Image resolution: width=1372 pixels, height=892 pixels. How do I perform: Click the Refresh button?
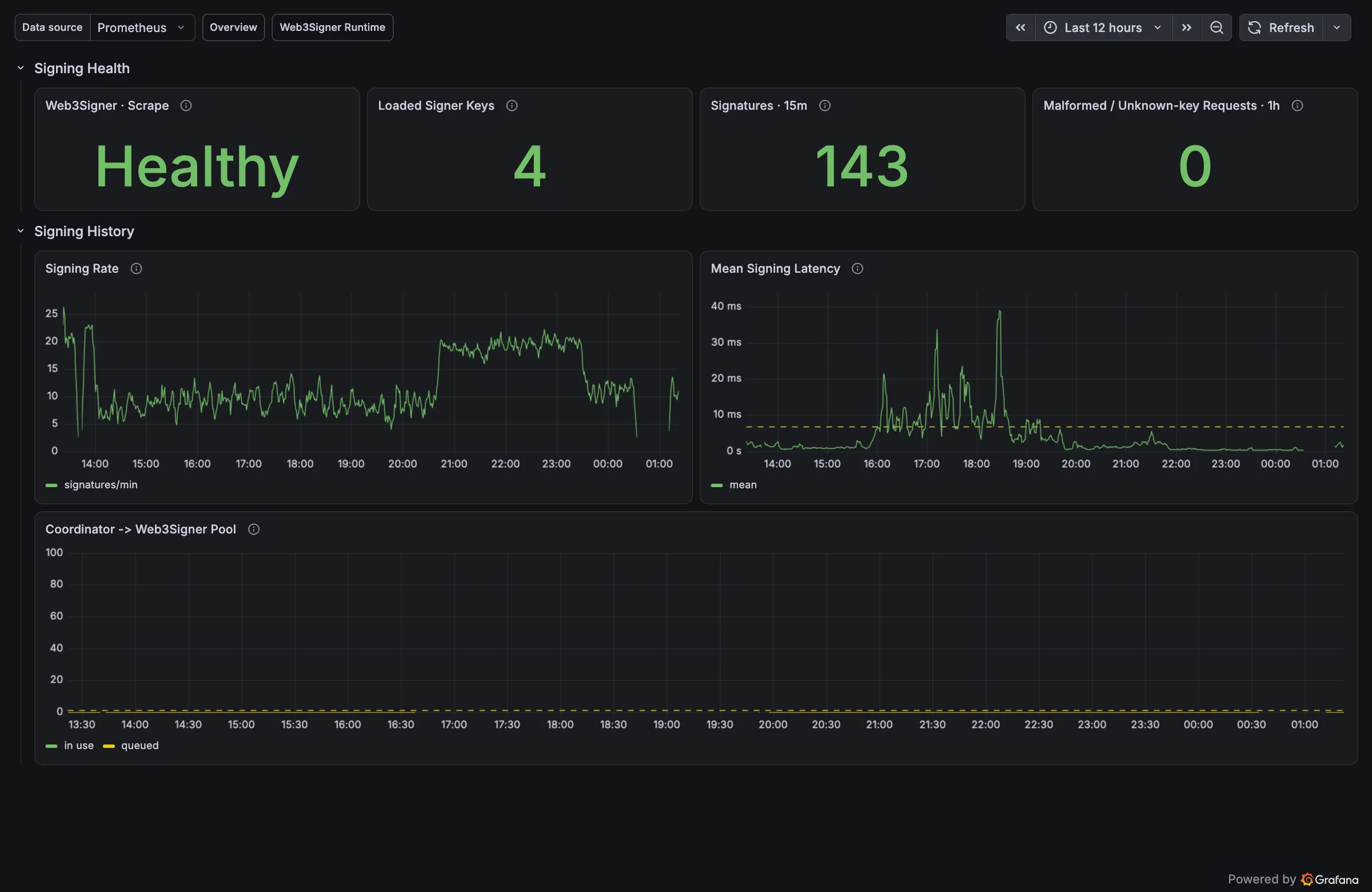tap(1281, 27)
